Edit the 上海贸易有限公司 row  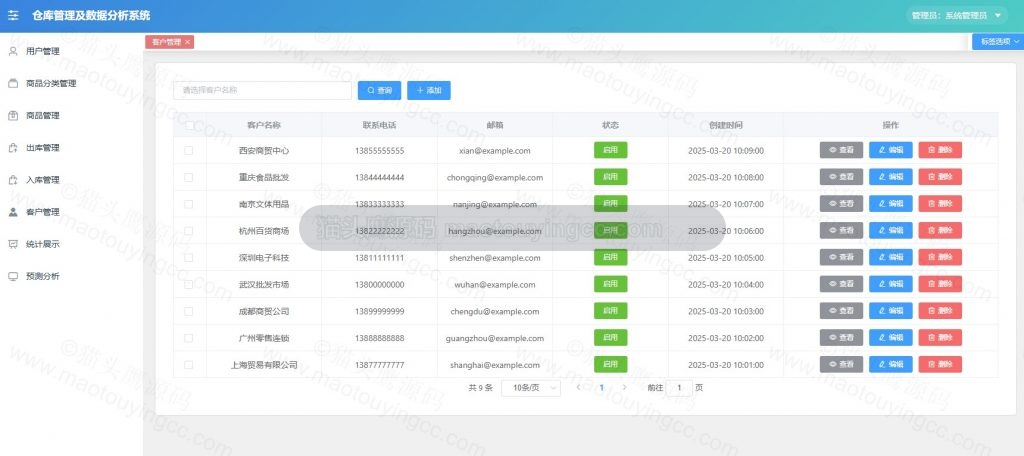[x=891, y=364]
